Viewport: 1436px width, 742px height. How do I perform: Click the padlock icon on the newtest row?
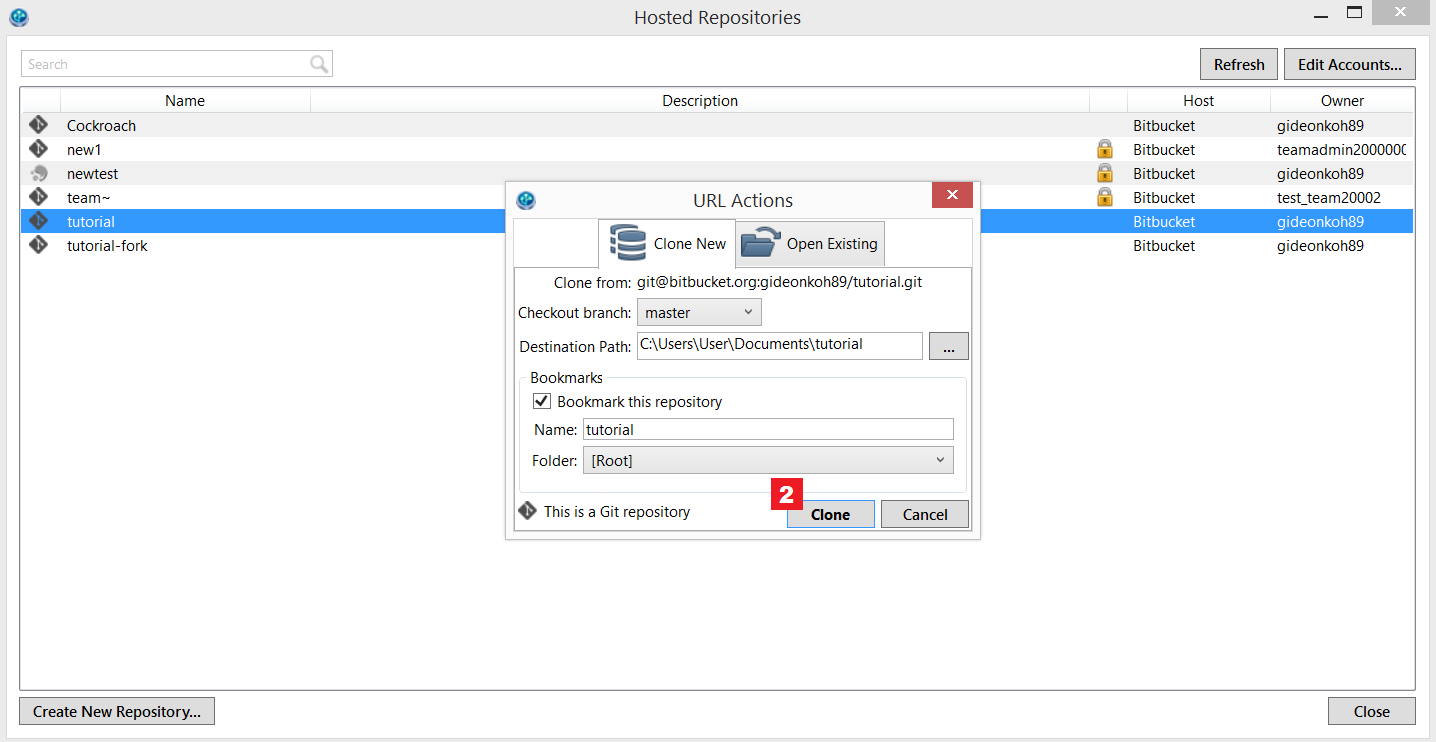[1105, 173]
